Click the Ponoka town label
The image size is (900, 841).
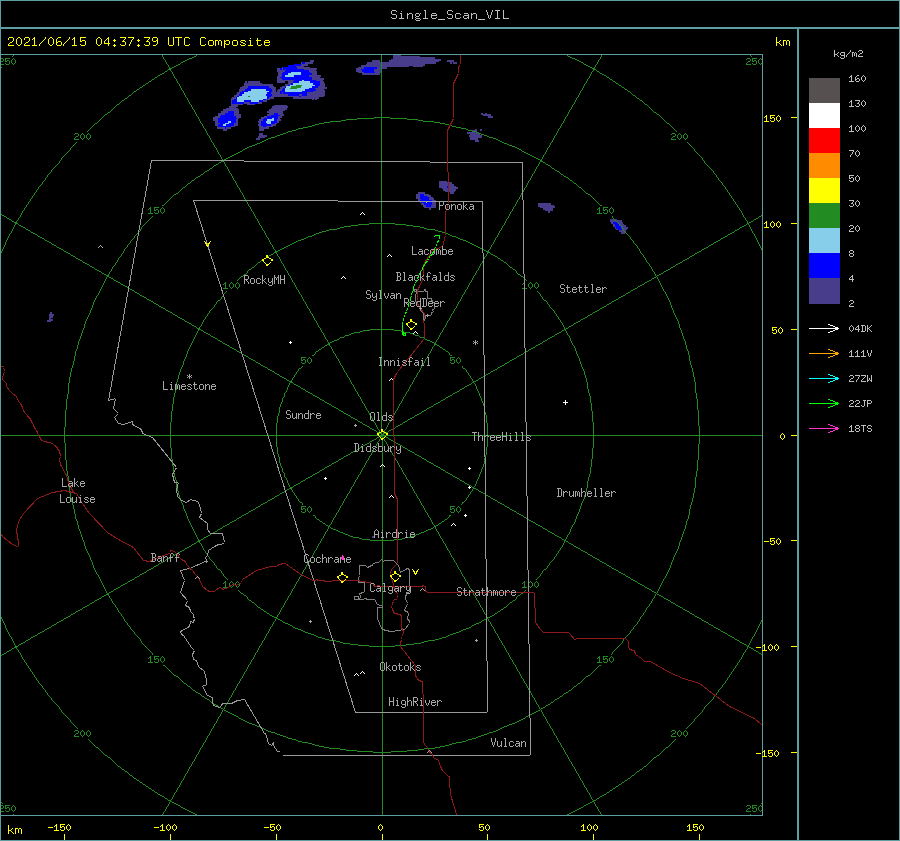(x=456, y=206)
